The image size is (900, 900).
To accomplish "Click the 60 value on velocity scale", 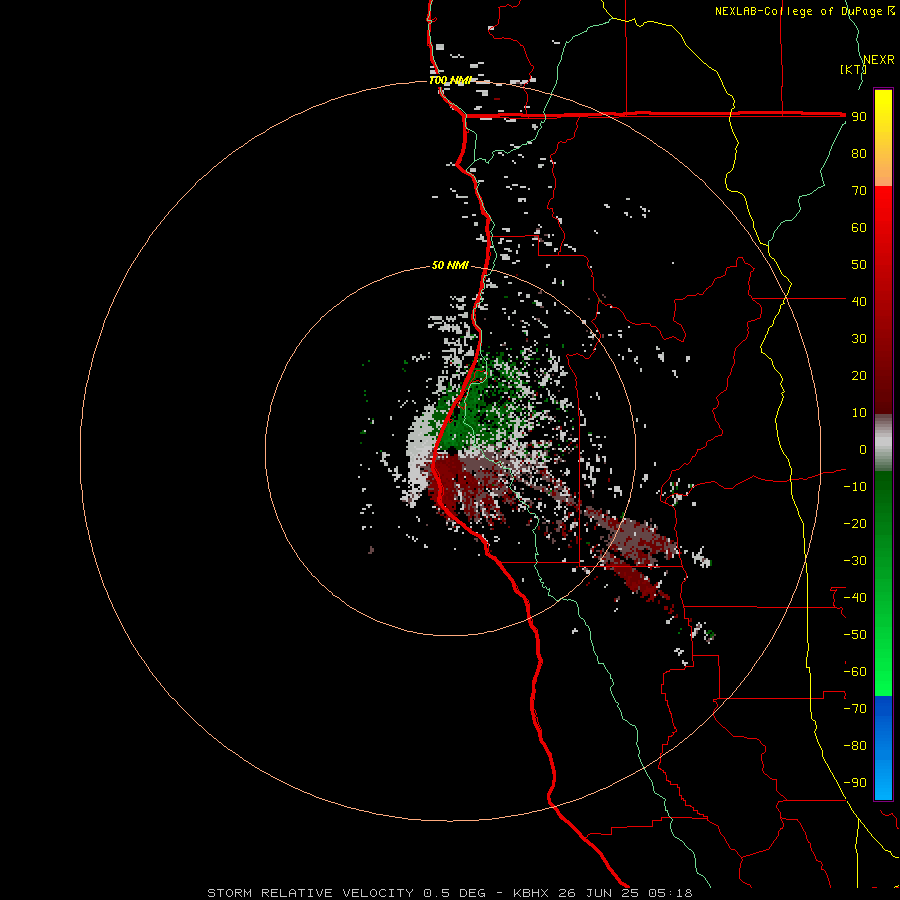I will pyautogui.click(x=859, y=228).
